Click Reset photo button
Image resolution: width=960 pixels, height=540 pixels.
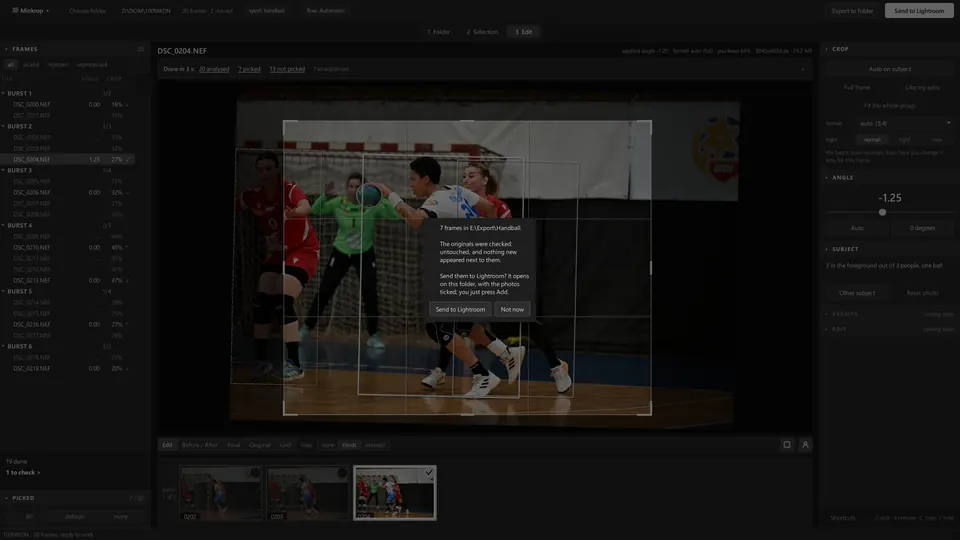click(922, 293)
